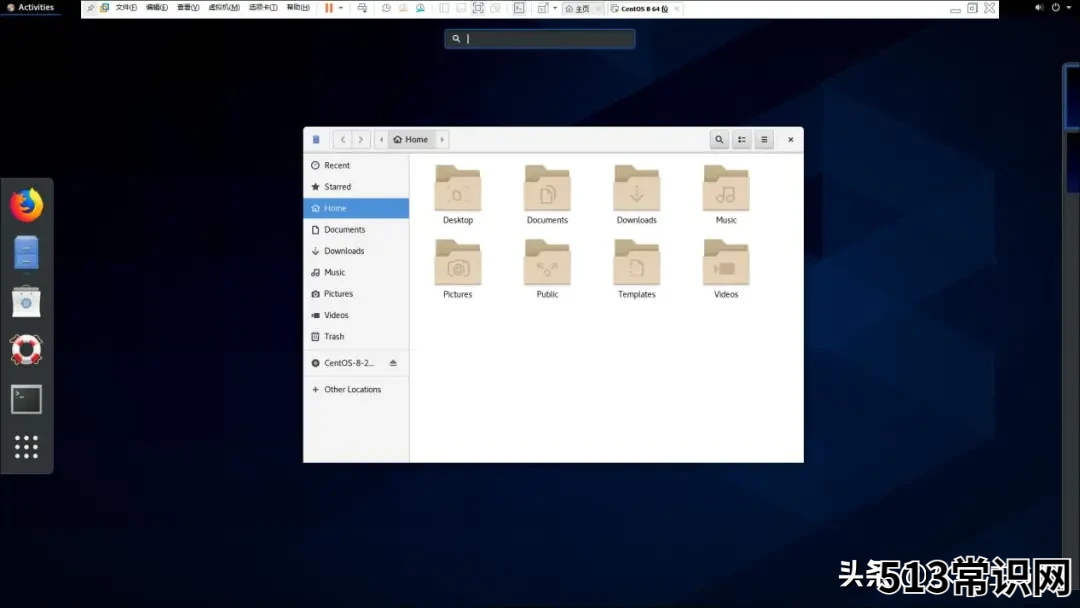
Task: Open the 帮助 menu
Action: [x=298, y=8]
